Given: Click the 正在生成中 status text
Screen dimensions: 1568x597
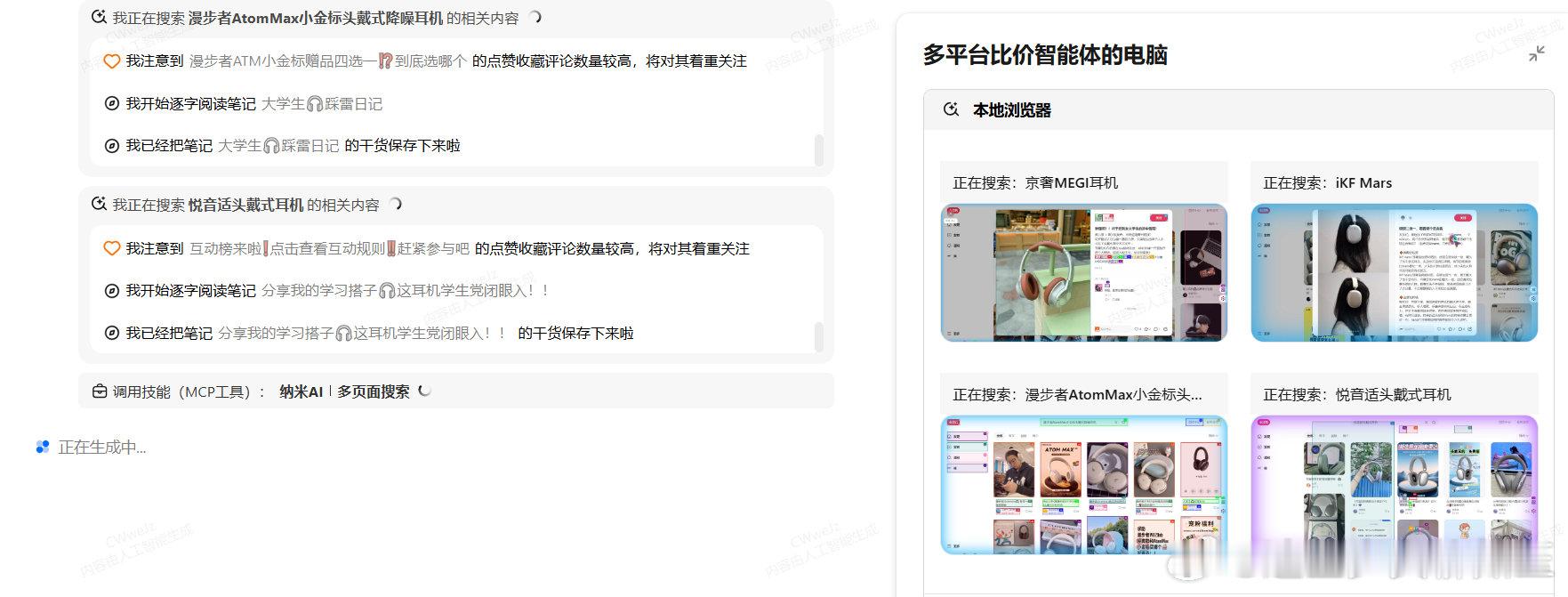Looking at the screenshot, I should point(102,448).
